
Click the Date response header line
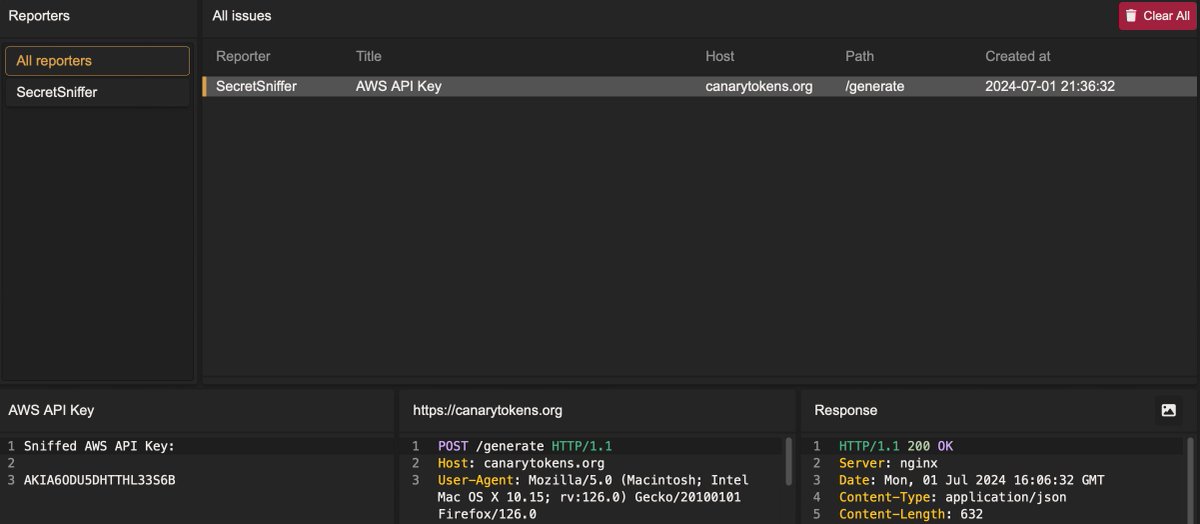coord(972,480)
